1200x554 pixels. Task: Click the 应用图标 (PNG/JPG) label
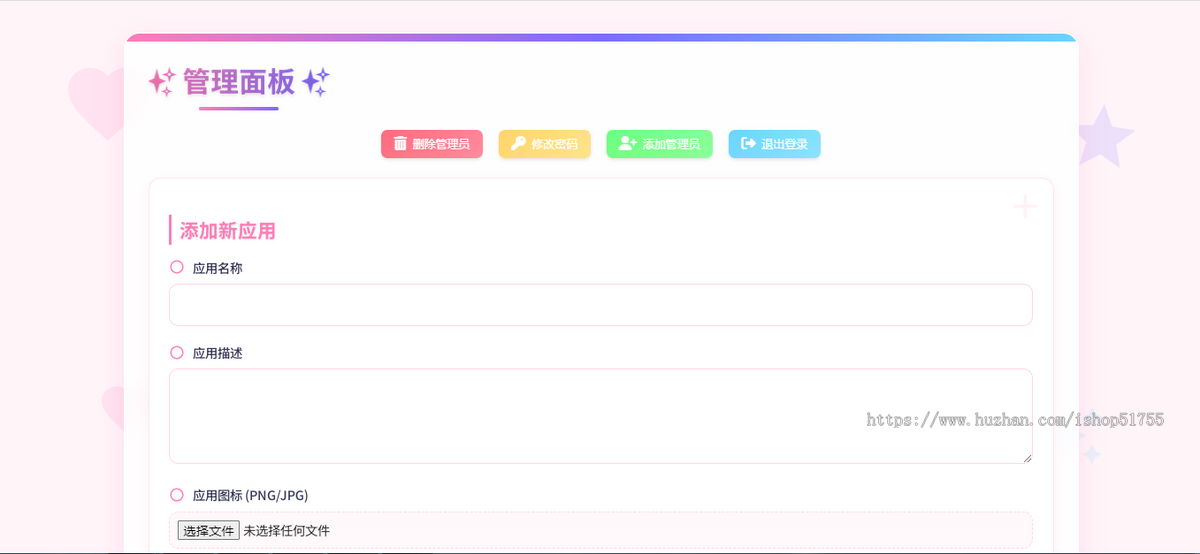252,495
